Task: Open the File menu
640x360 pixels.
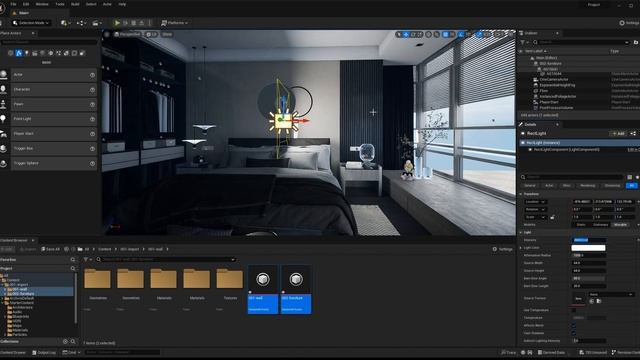Action: tap(13, 4)
